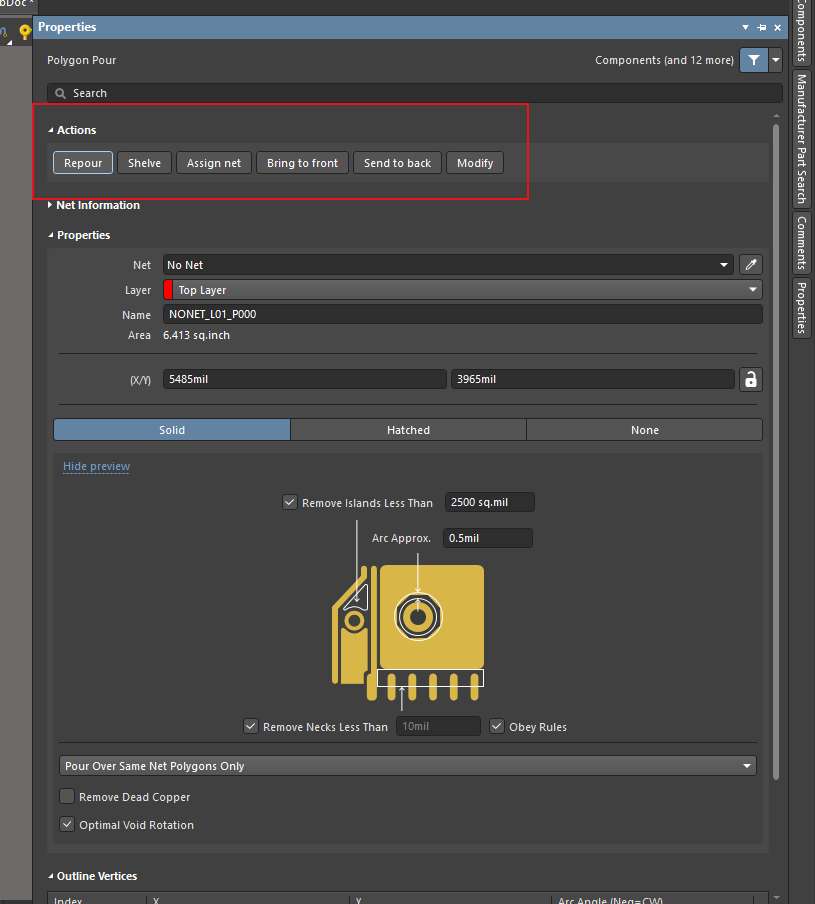
Task: Disable Optimal Void Rotation checkbox
Action: [67, 824]
